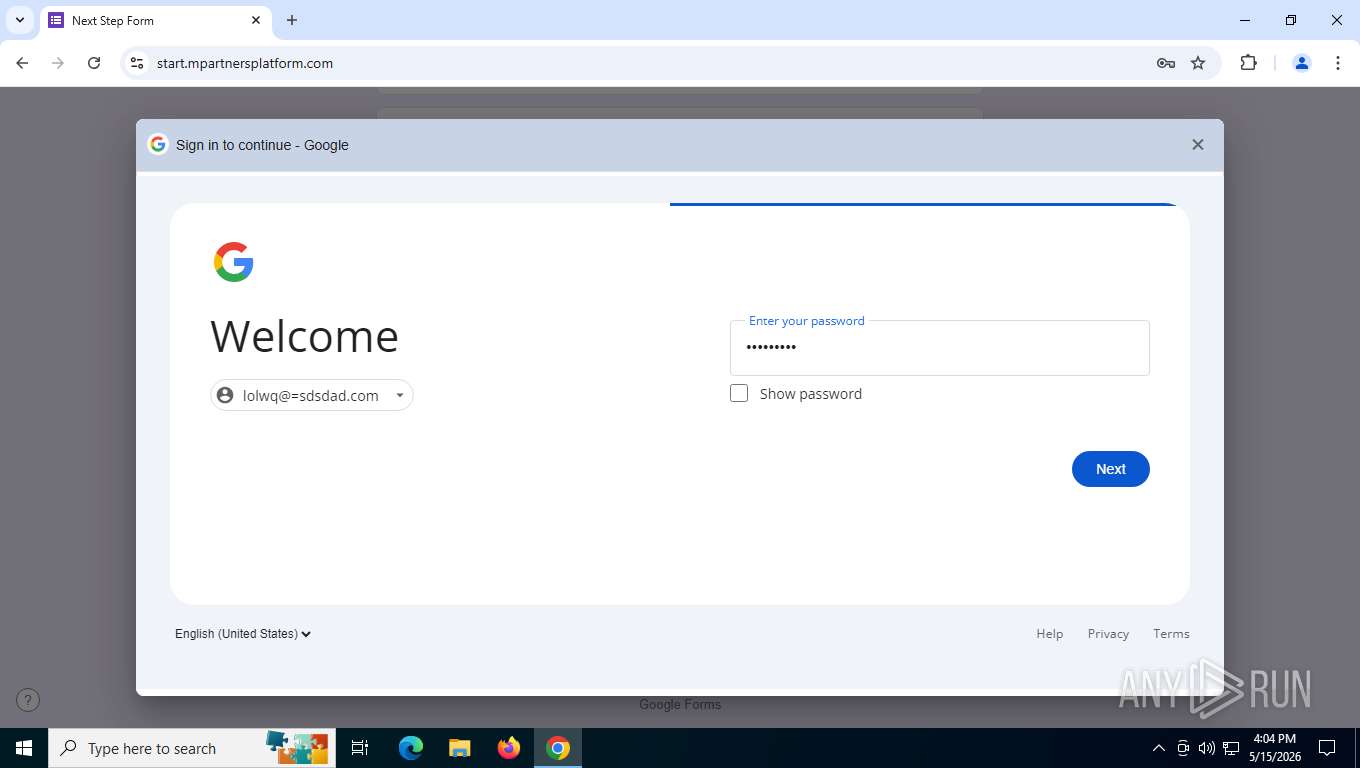Switch to Chrome on the taskbar
The image size is (1360, 768).
point(558,748)
